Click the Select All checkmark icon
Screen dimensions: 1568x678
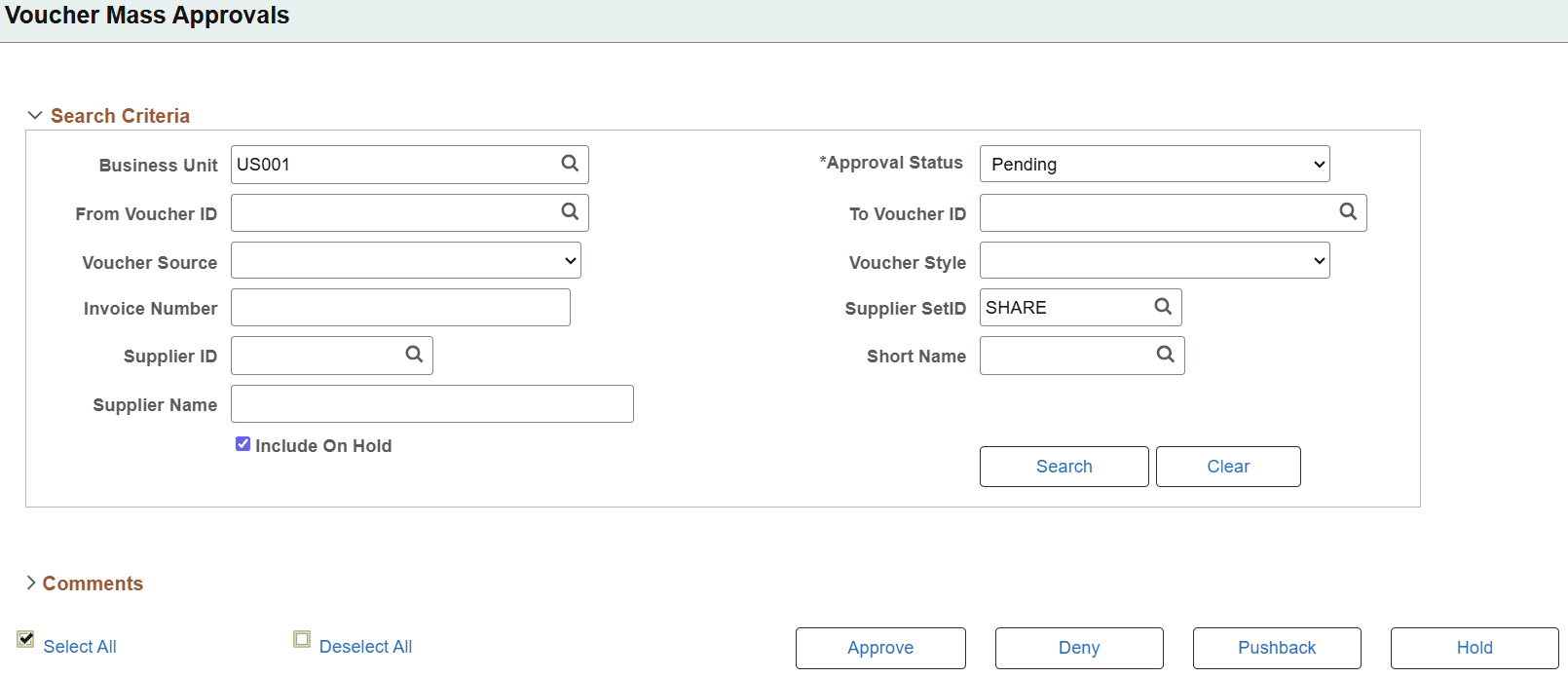click(25, 639)
